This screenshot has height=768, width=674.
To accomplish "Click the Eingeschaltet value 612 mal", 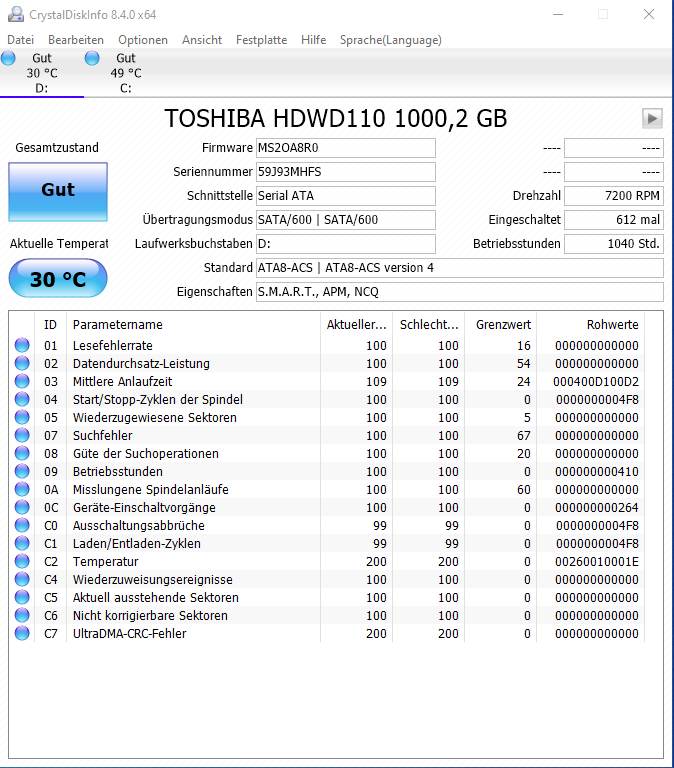I will [x=614, y=220].
